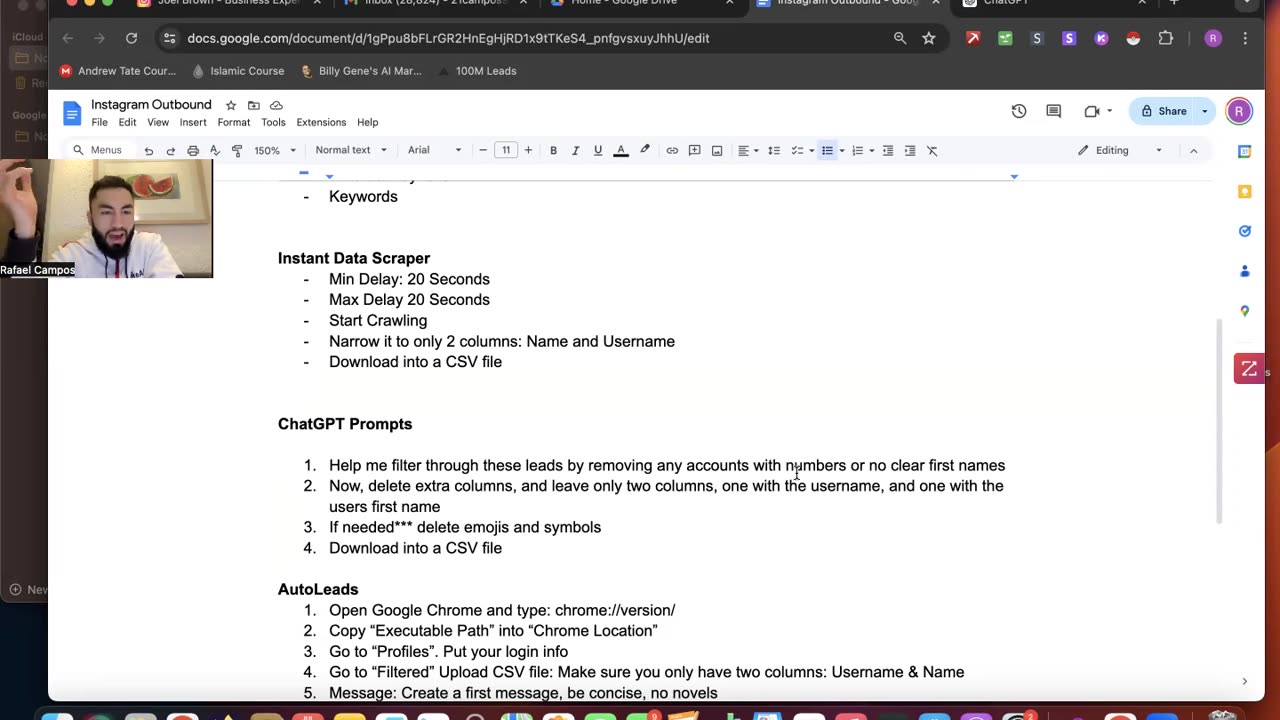Image resolution: width=1280 pixels, height=720 pixels.
Task: Print the document with the printer icon
Action: pyautogui.click(x=193, y=151)
